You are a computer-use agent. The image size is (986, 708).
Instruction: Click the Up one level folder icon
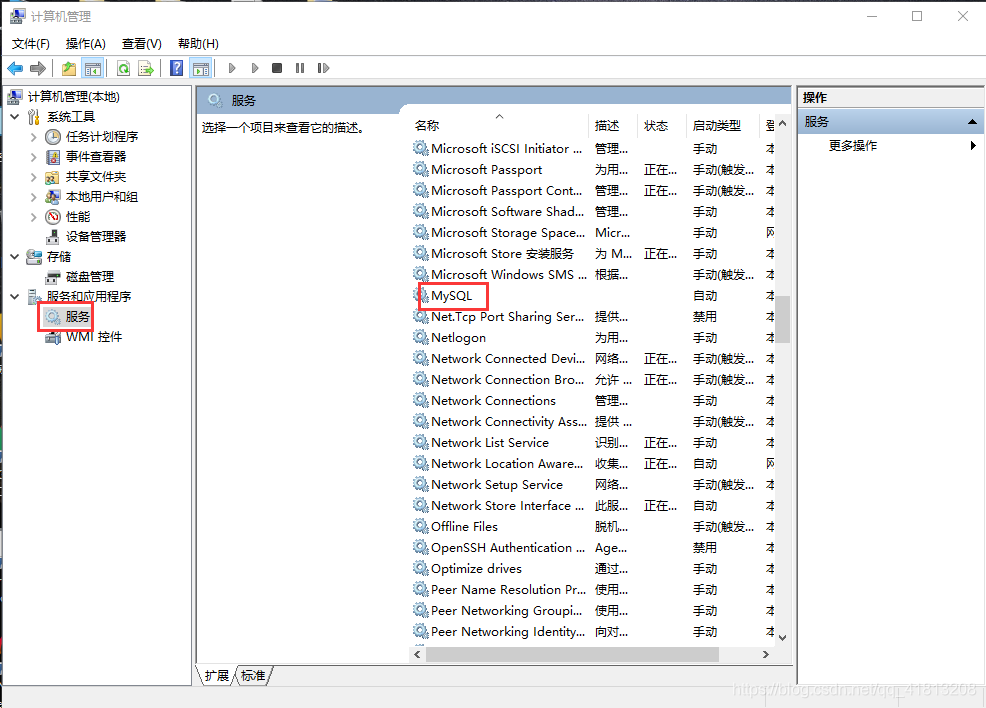(69, 68)
